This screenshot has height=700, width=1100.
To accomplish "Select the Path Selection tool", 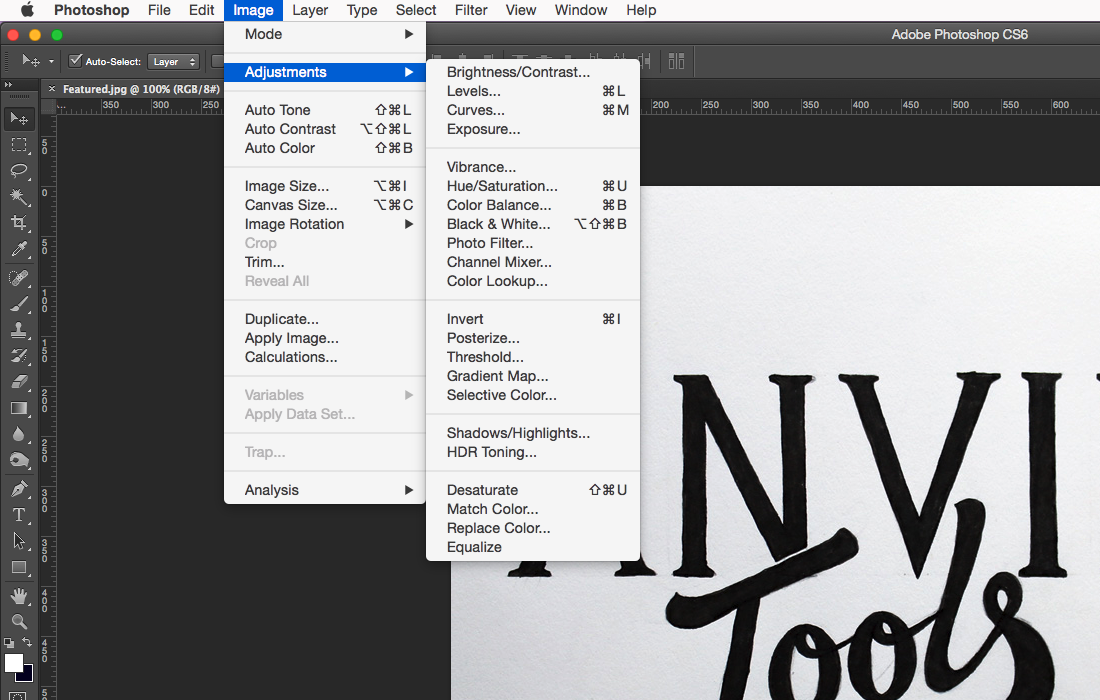I will click(19, 541).
